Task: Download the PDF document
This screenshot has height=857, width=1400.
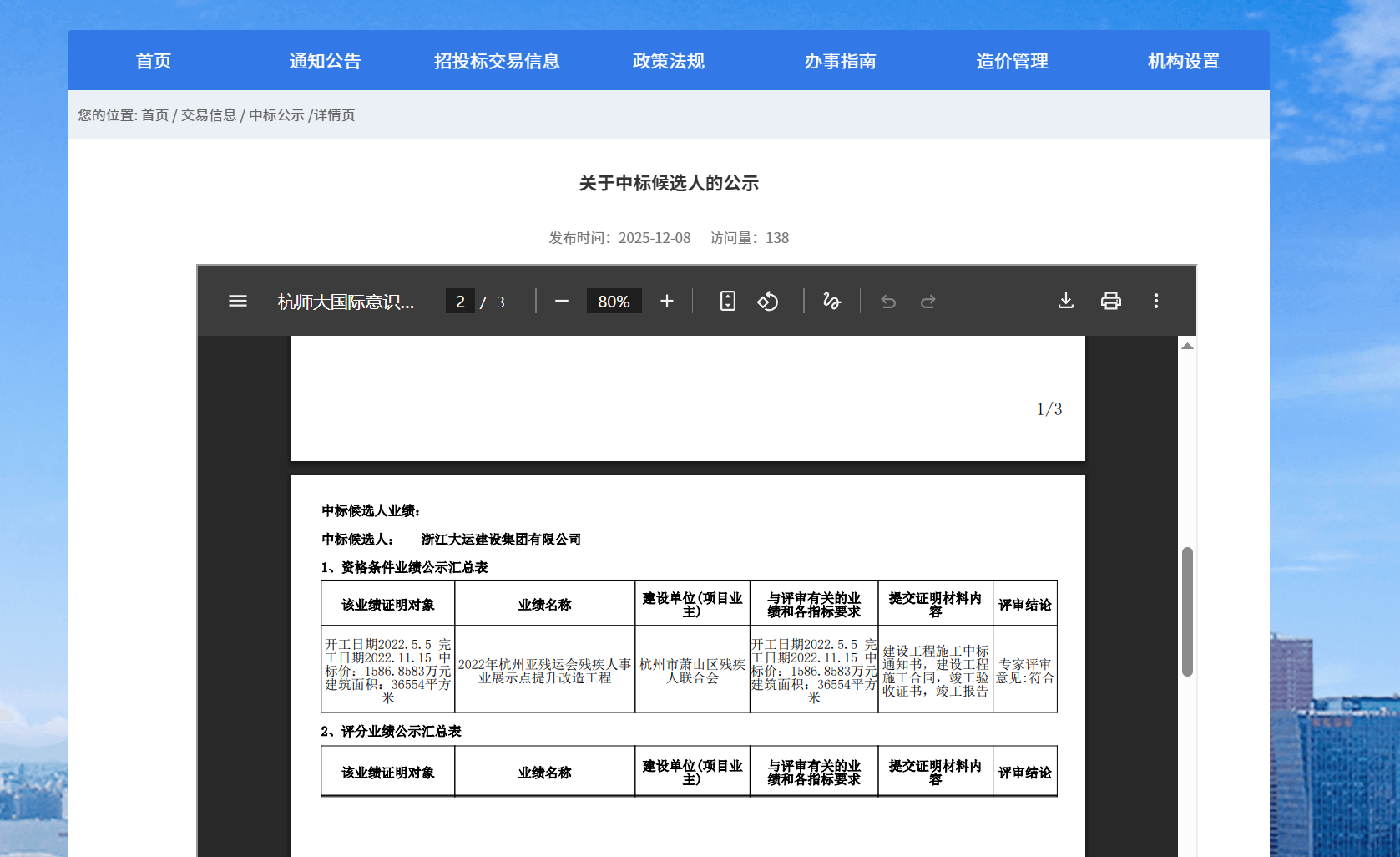Action: coord(1066,301)
